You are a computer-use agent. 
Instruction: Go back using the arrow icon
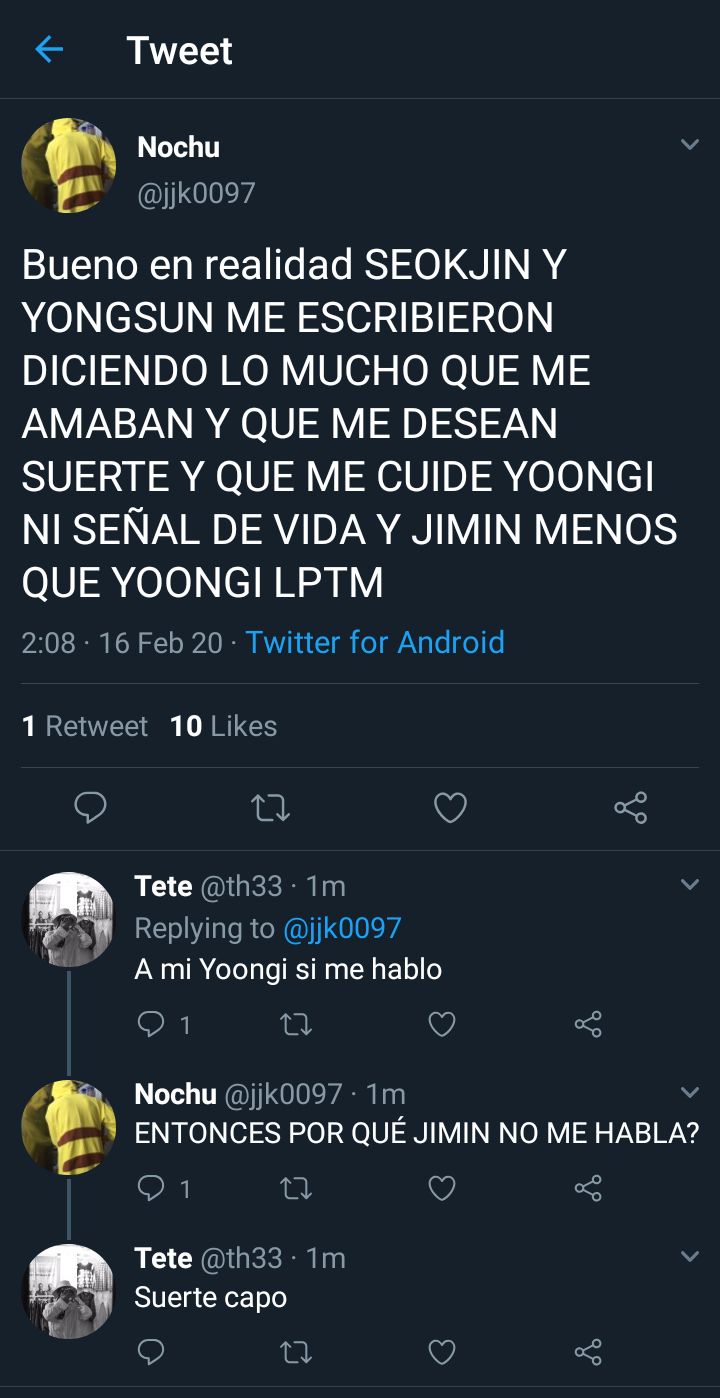[49, 50]
